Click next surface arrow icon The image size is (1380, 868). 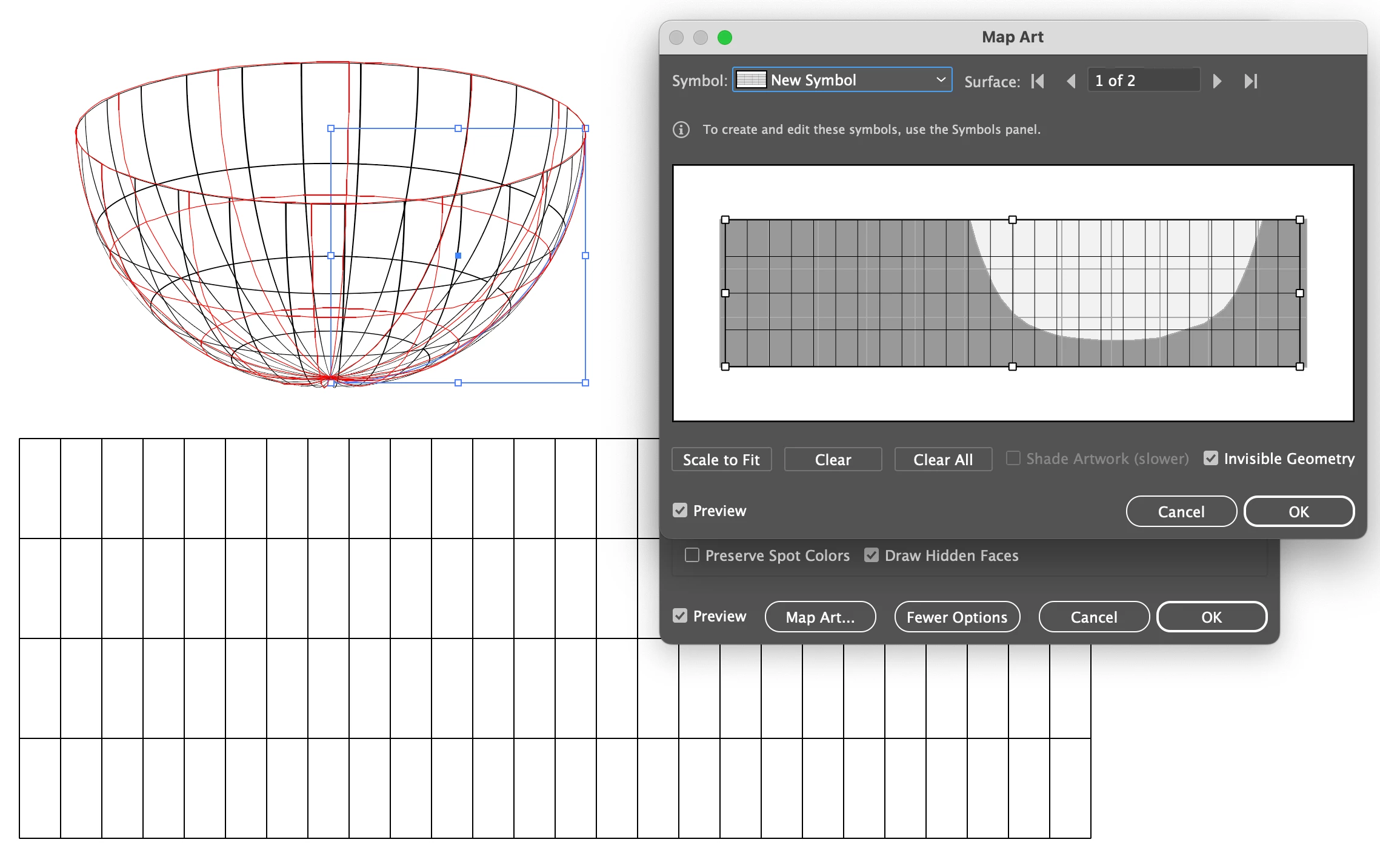coord(1217,81)
